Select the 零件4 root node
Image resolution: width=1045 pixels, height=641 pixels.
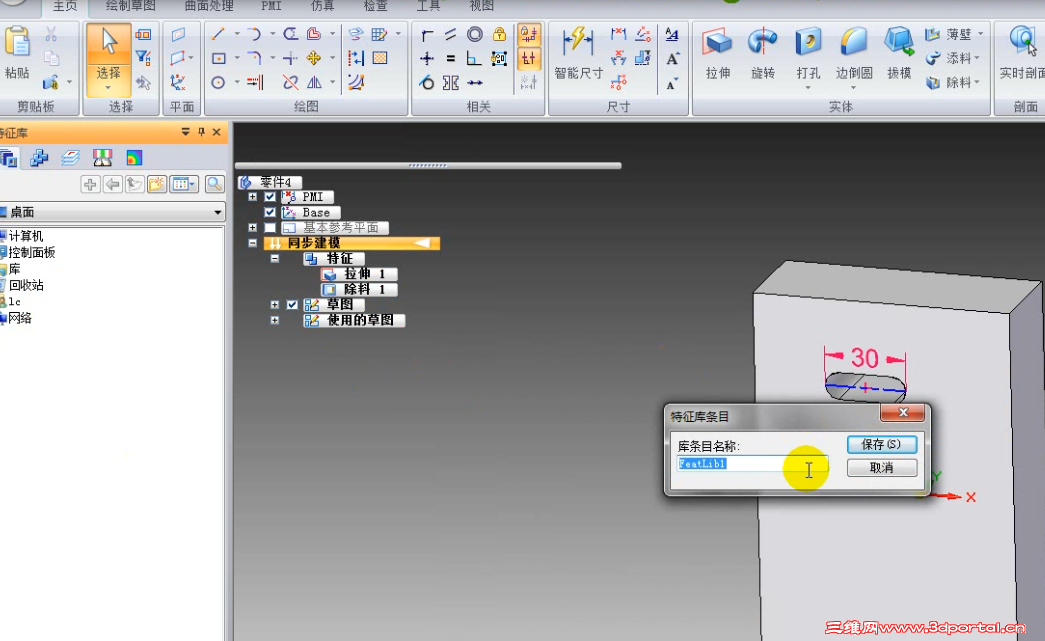point(270,182)
